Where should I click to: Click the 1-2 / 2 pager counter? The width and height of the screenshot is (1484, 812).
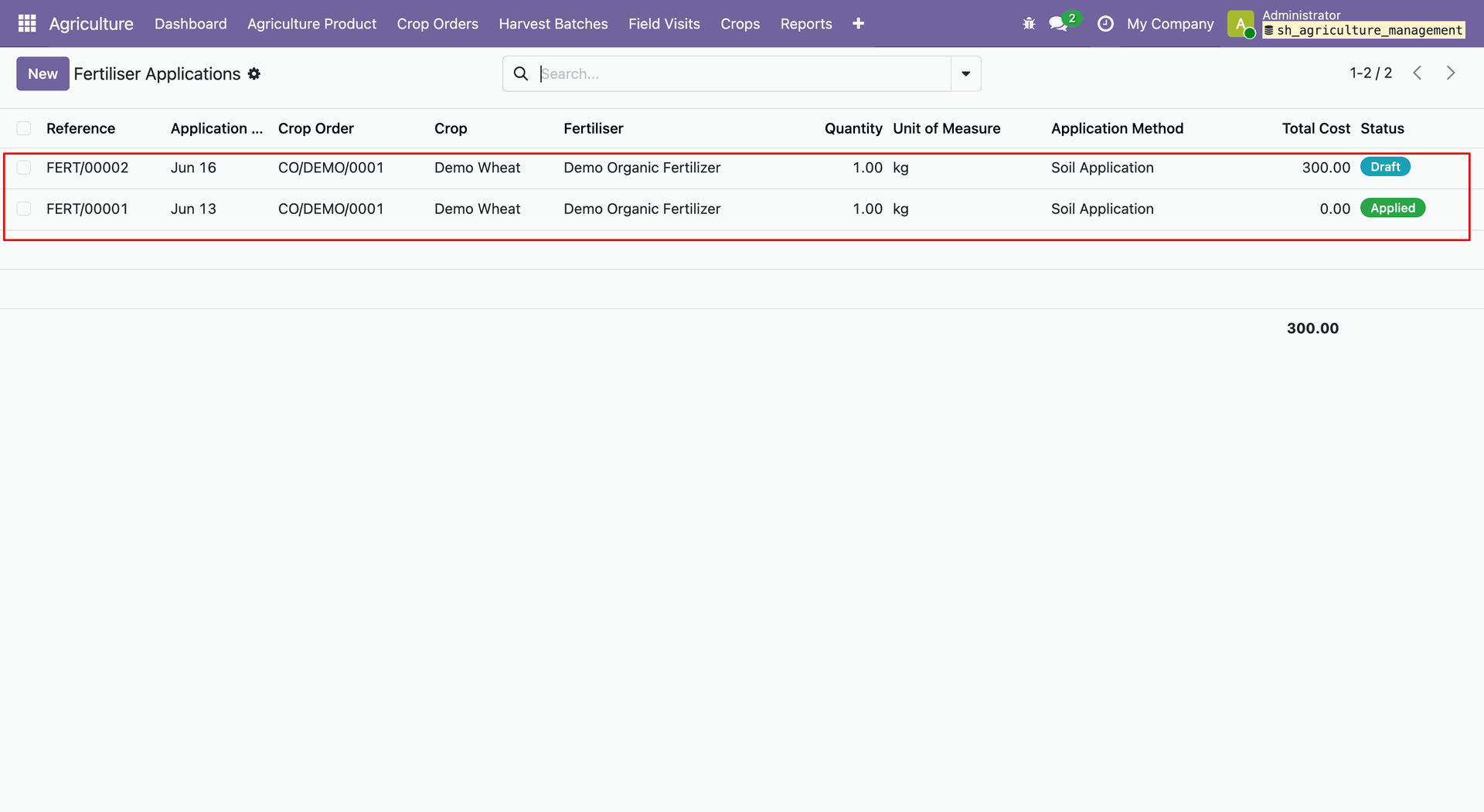(x=1371, y=73)
